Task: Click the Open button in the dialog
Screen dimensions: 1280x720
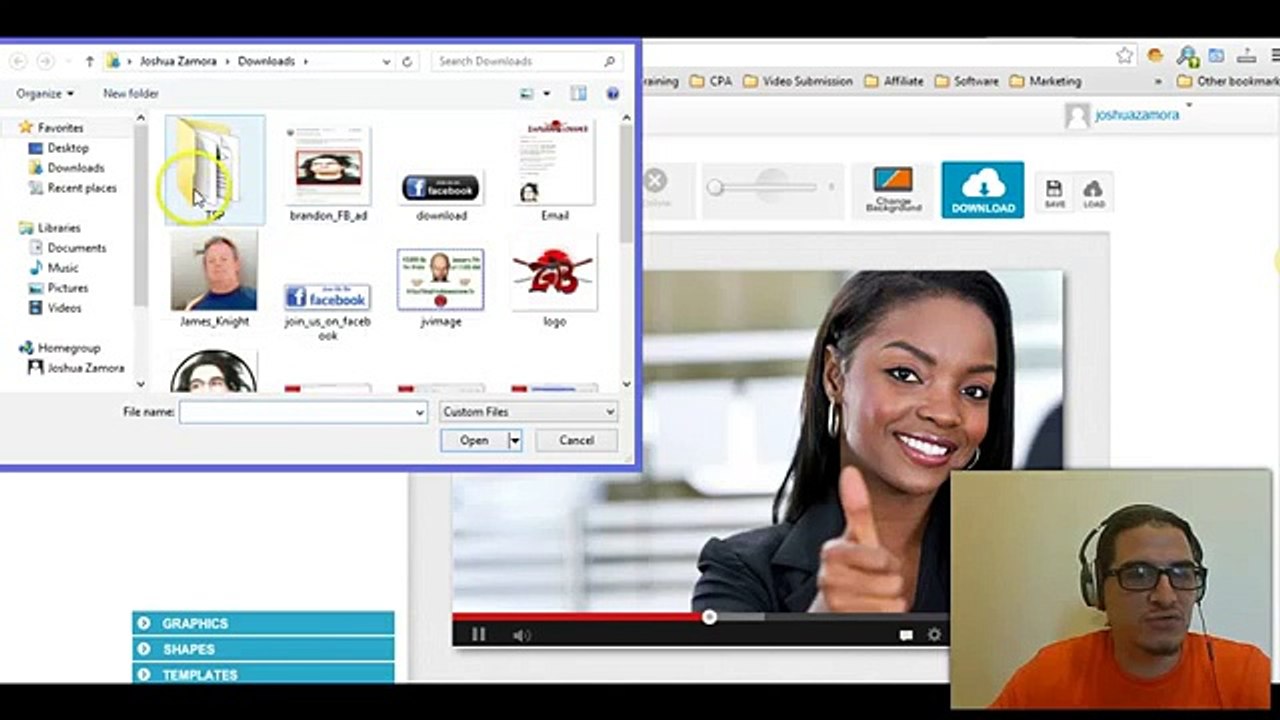Action: tap(474, 440)
